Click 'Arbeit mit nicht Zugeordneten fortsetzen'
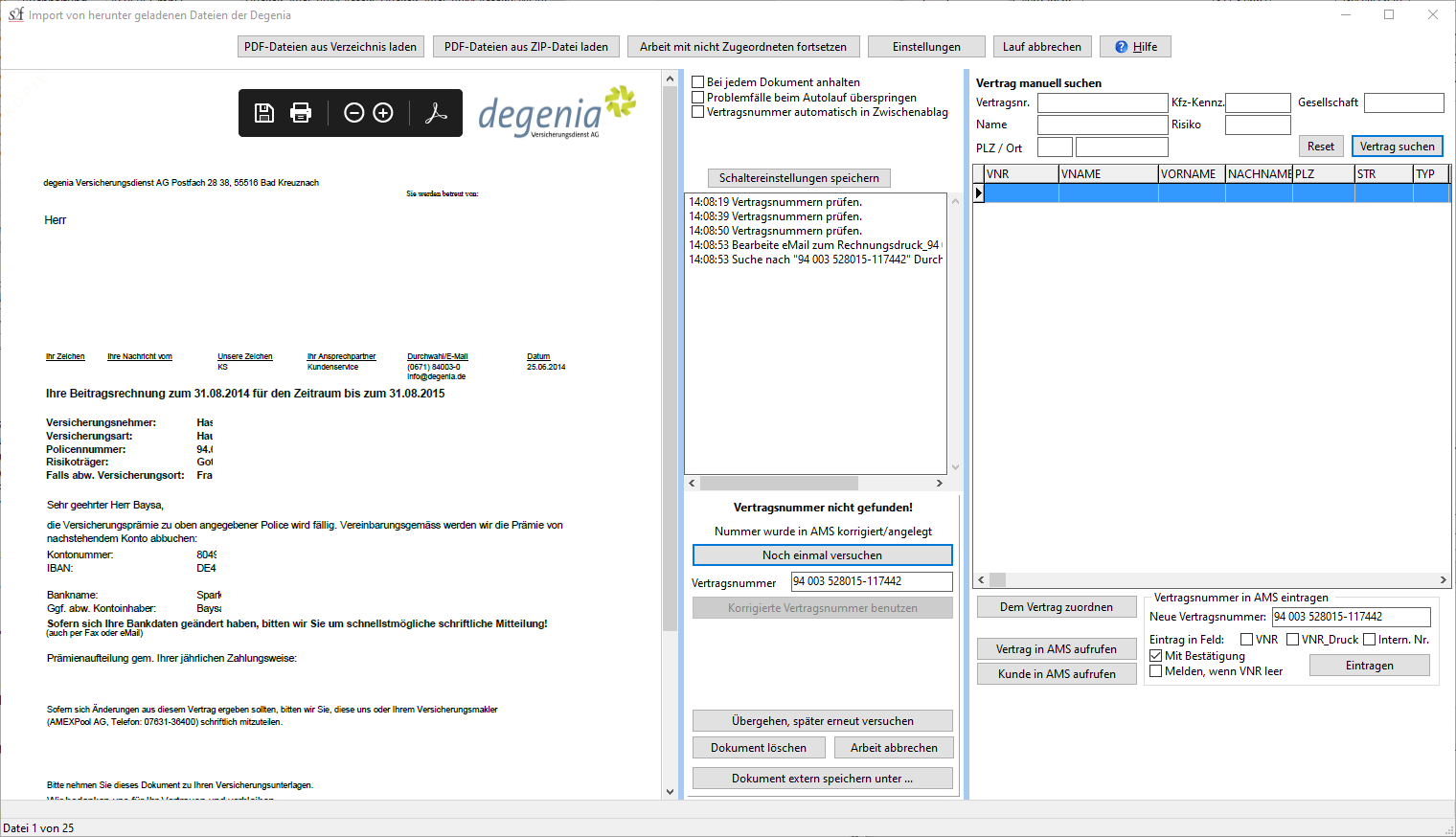This screenshot has width=1456, height=837. click(743, 47)
